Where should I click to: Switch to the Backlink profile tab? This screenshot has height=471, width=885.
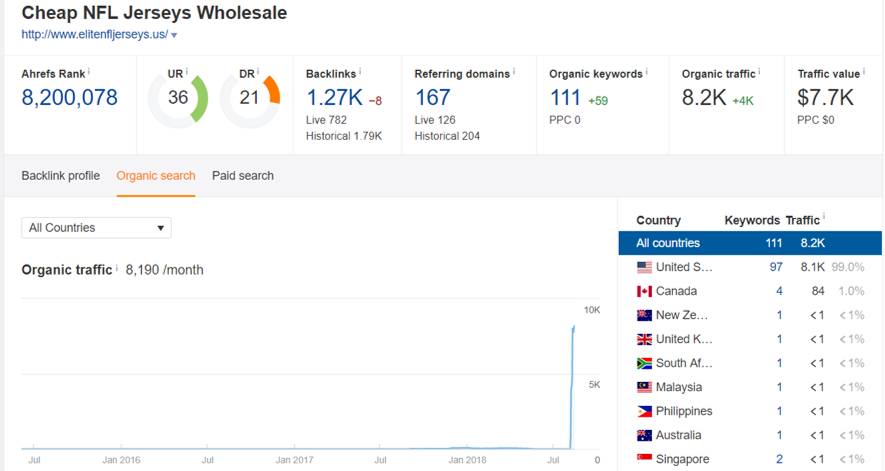[60, 176]
